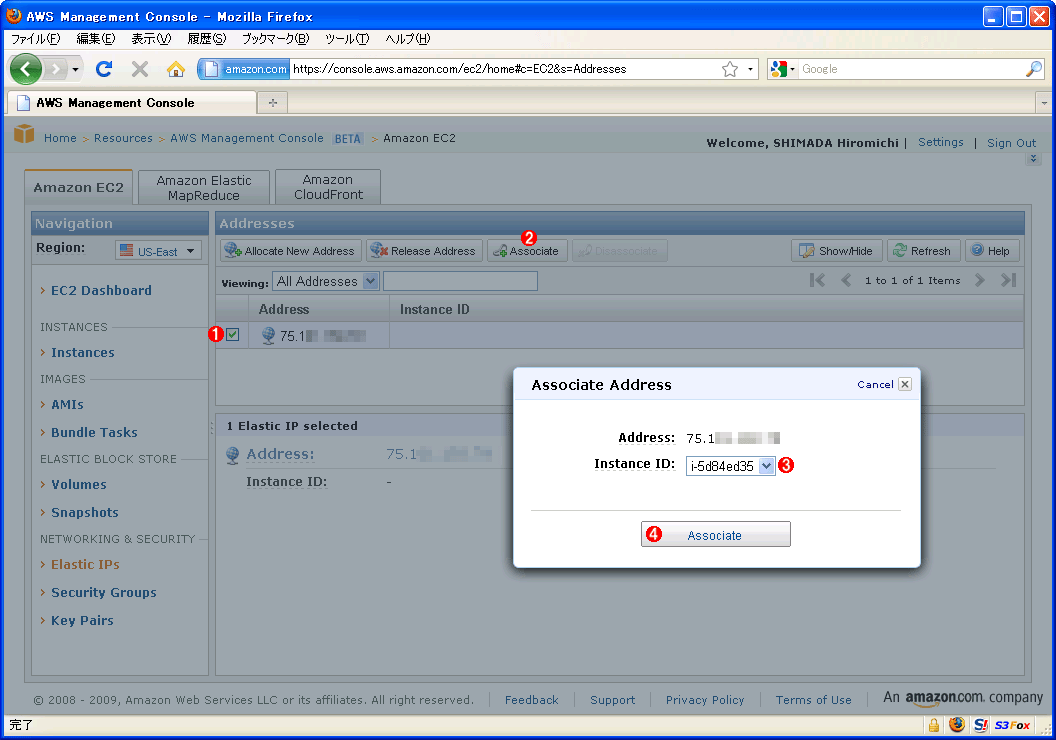Open EC2 Dashboard in navigation
This screenshot has width=1056, height=740.
[101, 290]
